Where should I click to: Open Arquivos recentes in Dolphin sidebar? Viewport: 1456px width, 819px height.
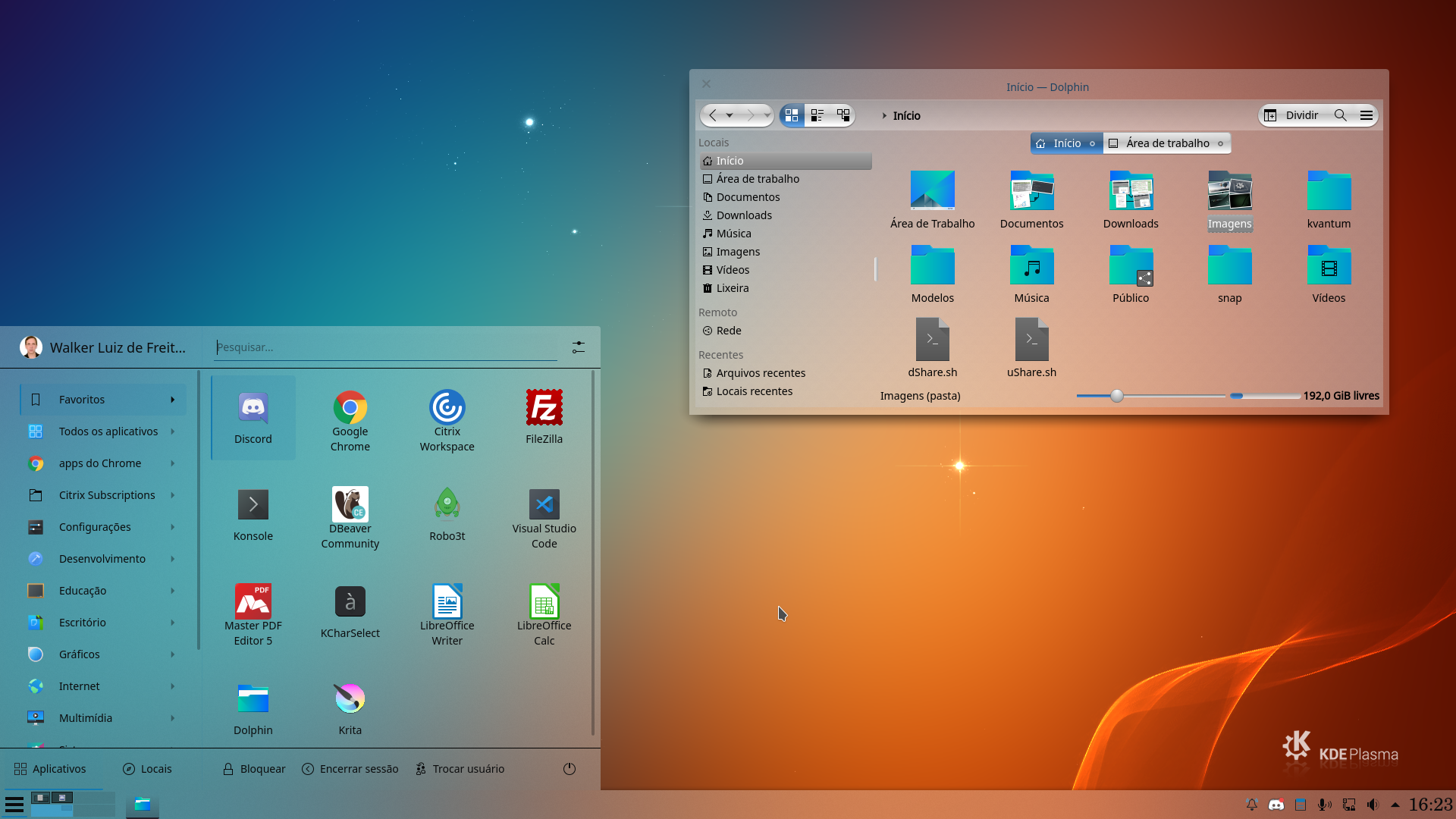pos(786,373)
